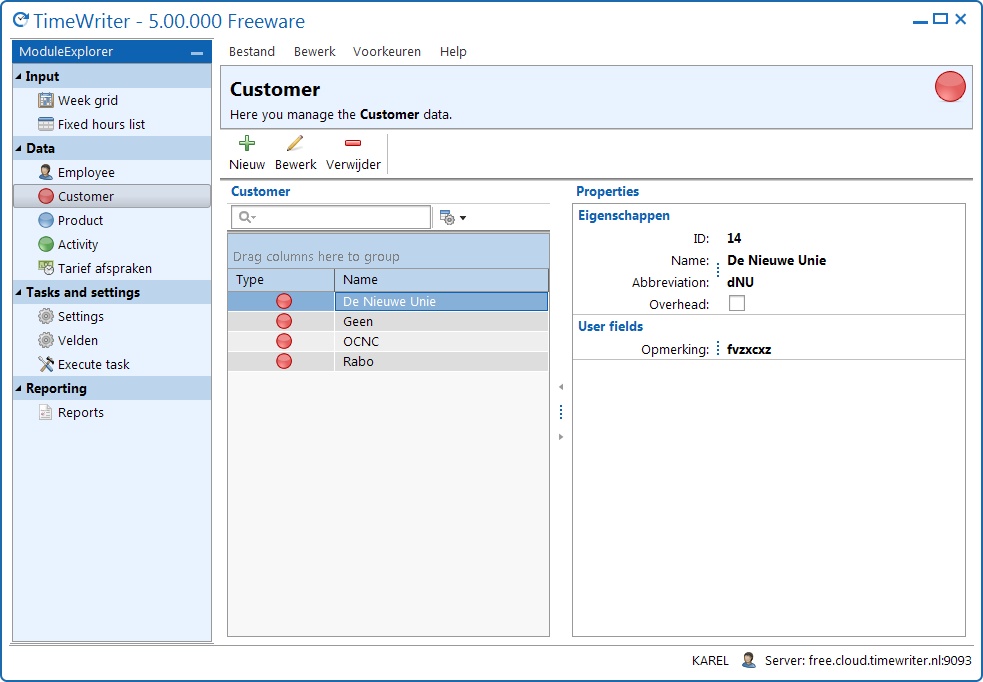Click the Bewerk pencil icon in toolbar
The width and height of the screenshot is (983, 682).
coord(295,144)
